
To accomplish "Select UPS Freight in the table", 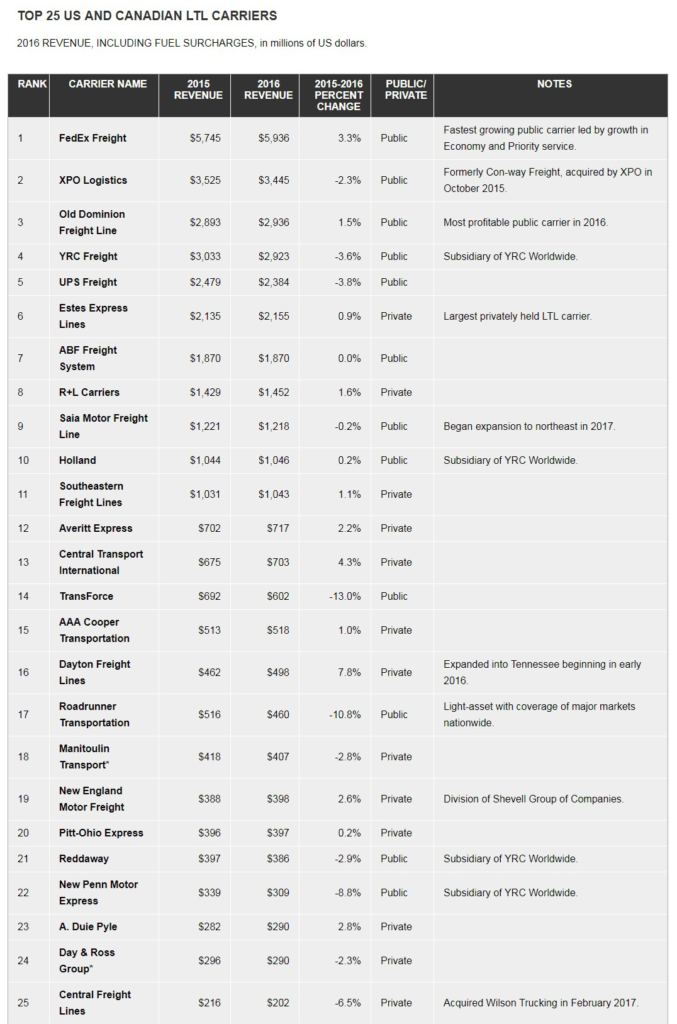I will pos(88,282).
